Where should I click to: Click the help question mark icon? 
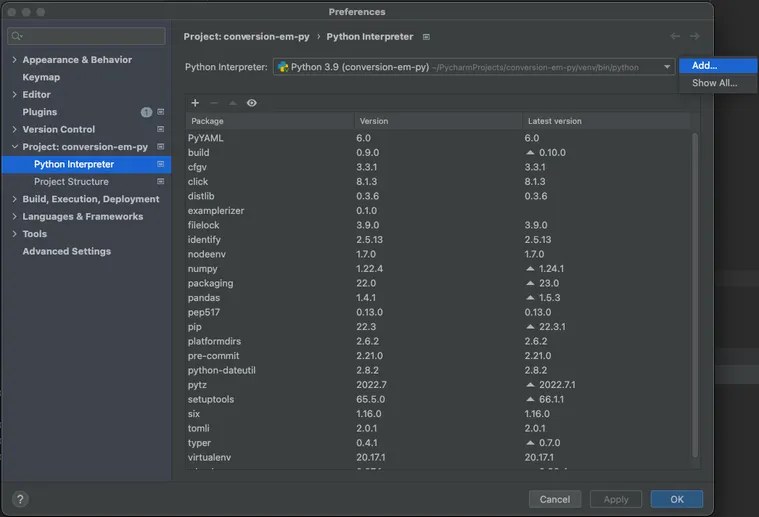20,499
